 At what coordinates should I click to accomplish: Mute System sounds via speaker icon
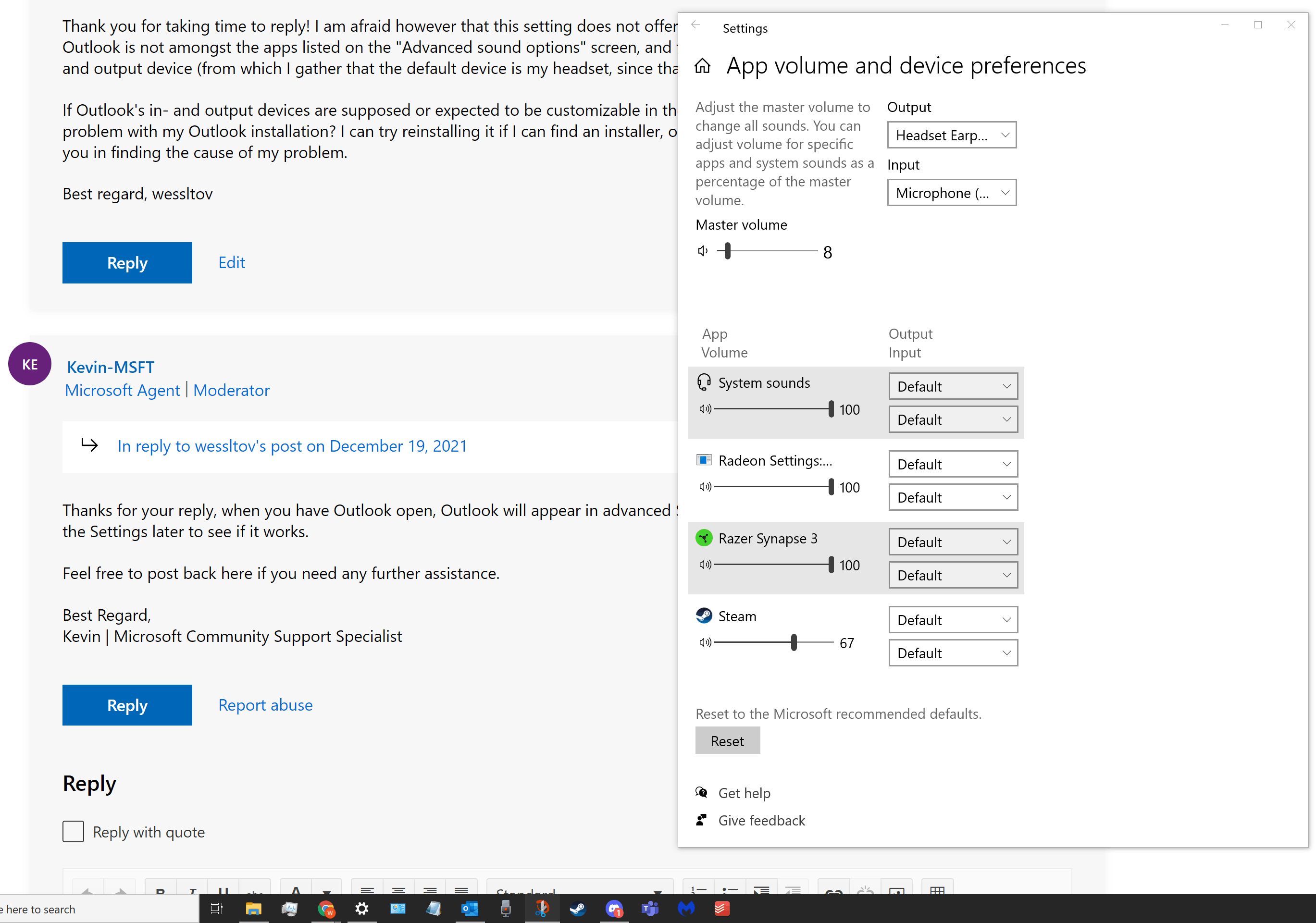pos(705,409)
